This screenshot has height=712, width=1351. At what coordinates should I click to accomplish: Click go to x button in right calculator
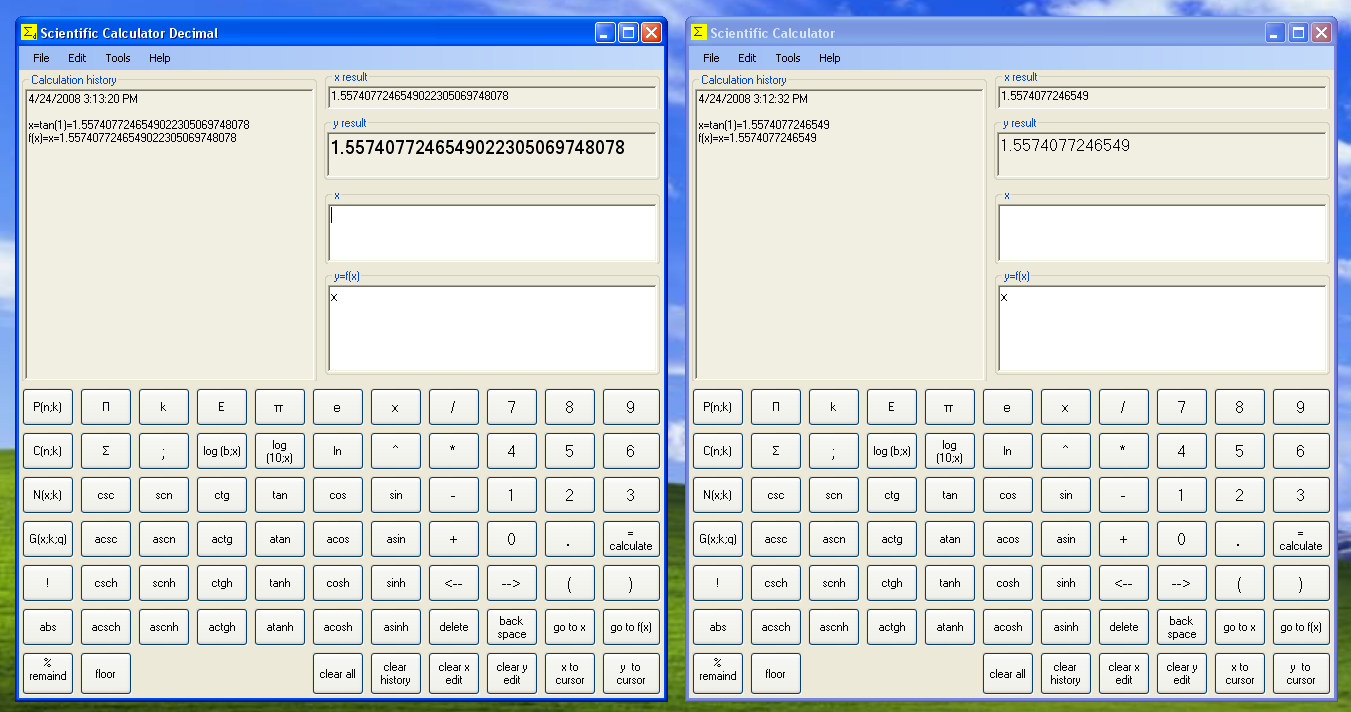(x=1240, y=627)
